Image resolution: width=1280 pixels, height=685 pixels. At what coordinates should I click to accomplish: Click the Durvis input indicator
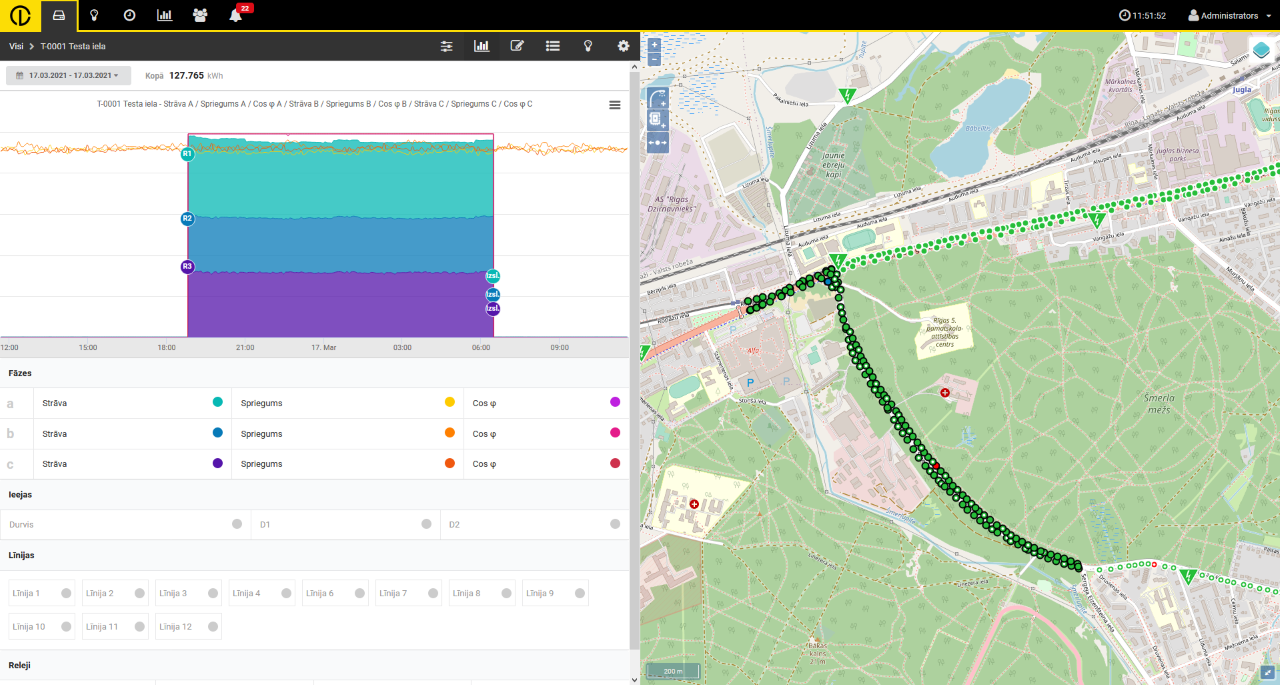pos(237,524)
